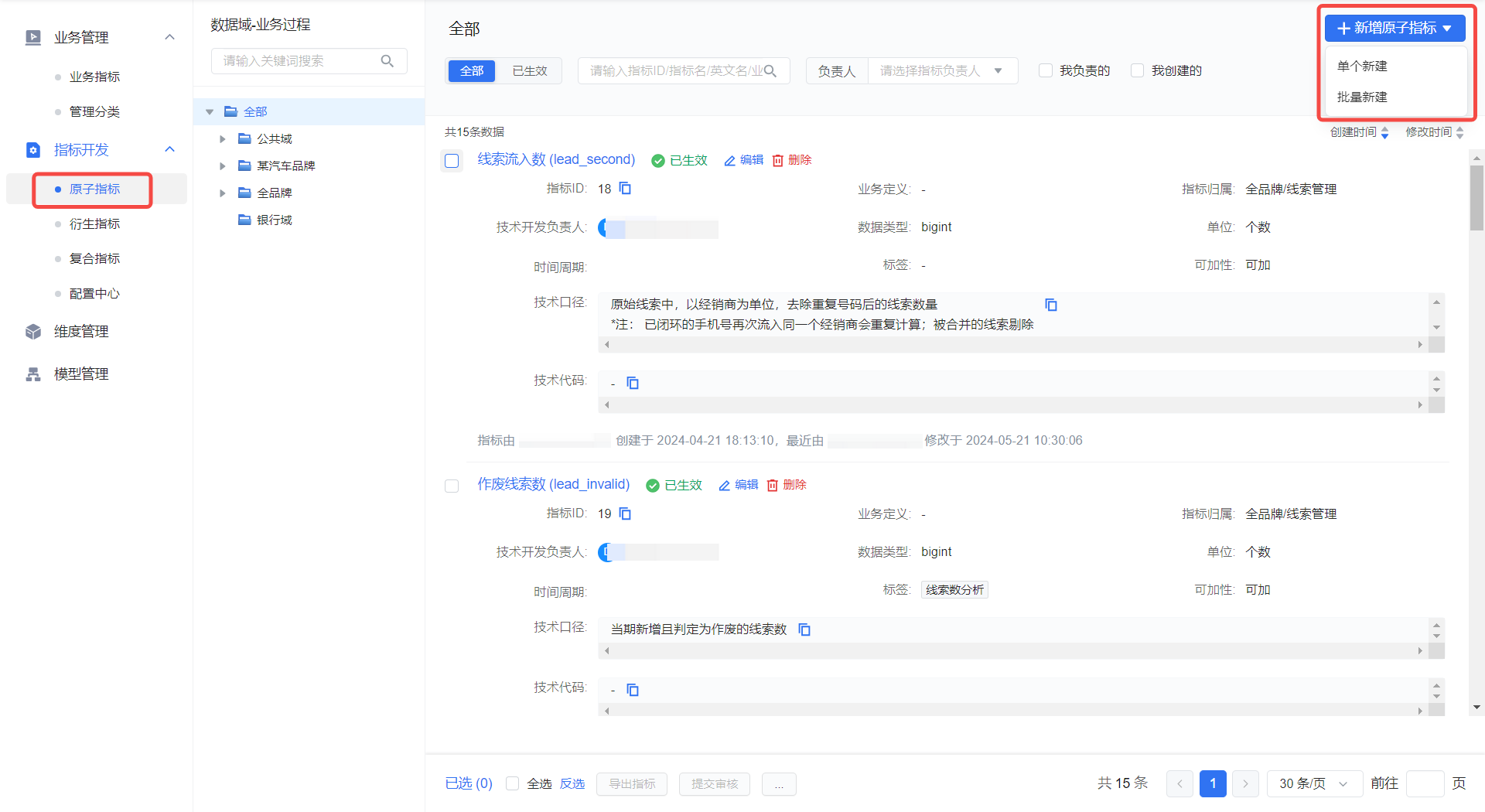This screenshot has width=1485, height=812.
Task: Click the 反选 link
Action: (x=572, y=783)
